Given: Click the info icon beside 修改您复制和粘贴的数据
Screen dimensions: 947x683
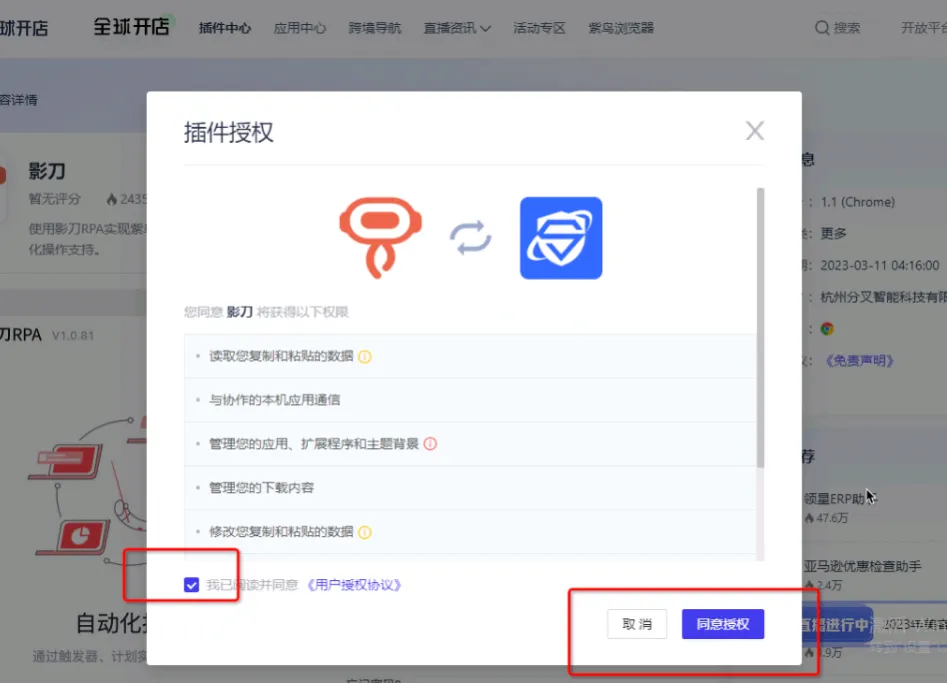Looking at the screenshot, I should (365, 532).
